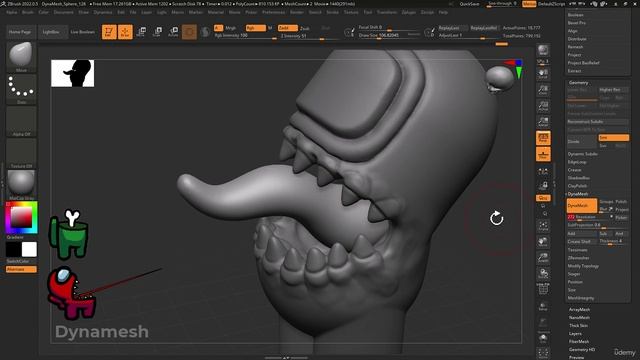Click the camera head orientation widget
This screenshot has height=360, width=640.
499,78
